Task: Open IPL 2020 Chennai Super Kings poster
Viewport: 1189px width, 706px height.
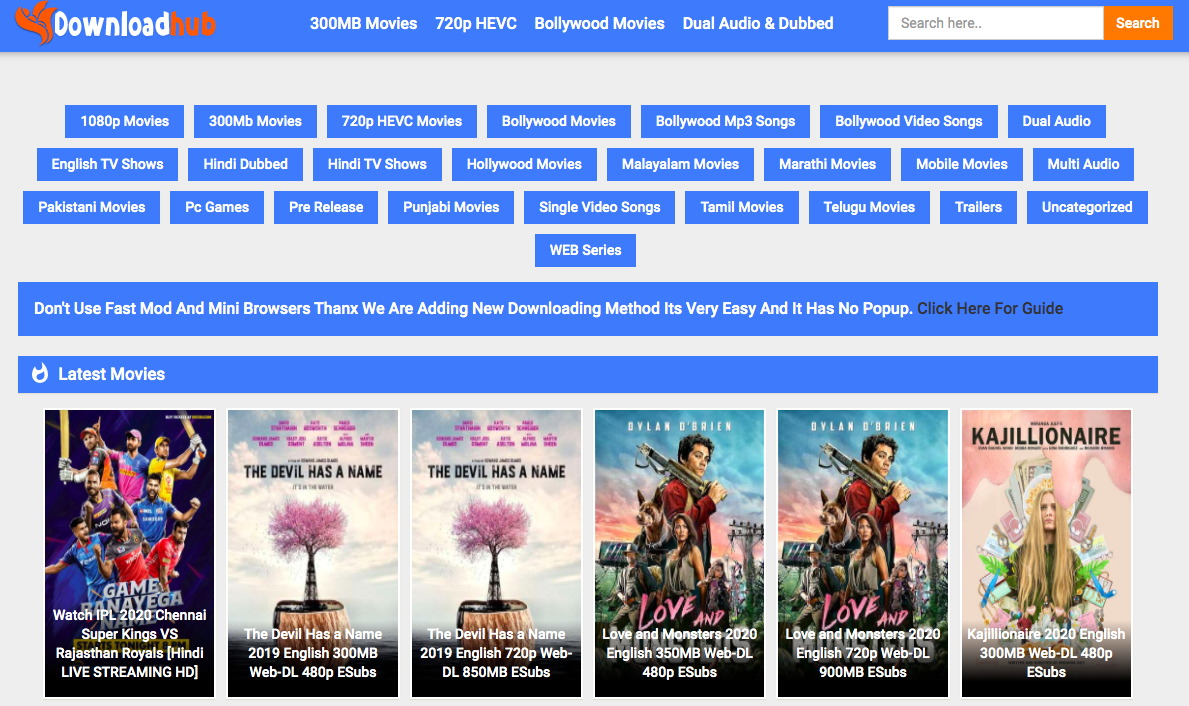Action: (129, 552)
